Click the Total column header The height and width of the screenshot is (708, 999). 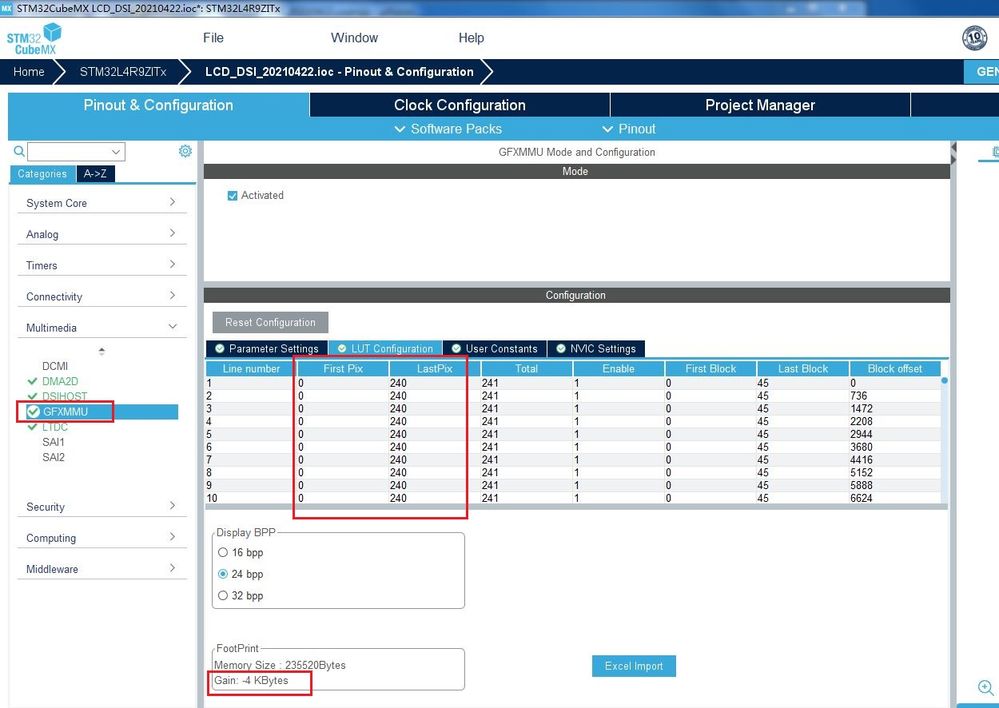point(526,368)
